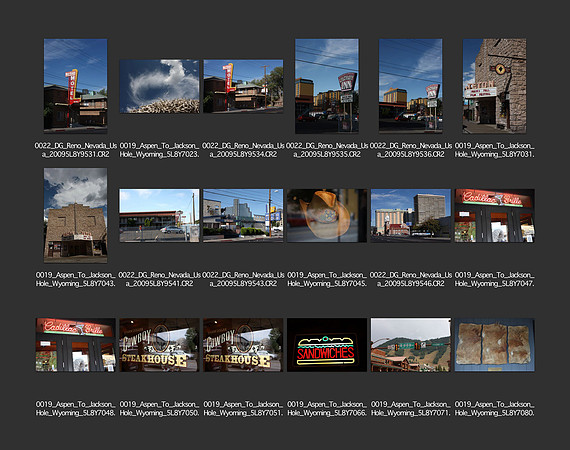
Task: Click file name ending 2009SL8Y9541.CR2
Action: [x=159, y=279]
